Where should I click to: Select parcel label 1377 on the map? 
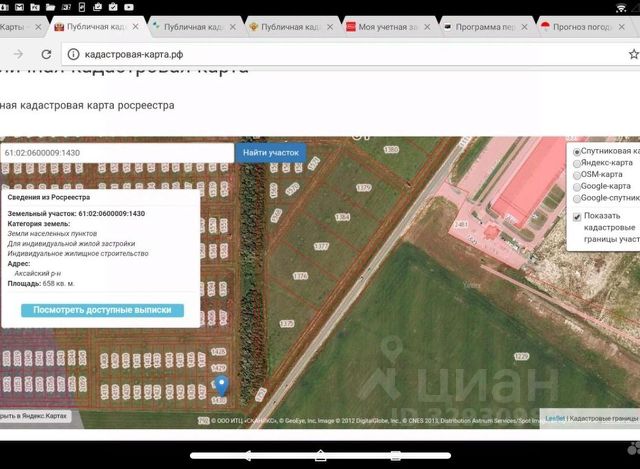point(321,247)
